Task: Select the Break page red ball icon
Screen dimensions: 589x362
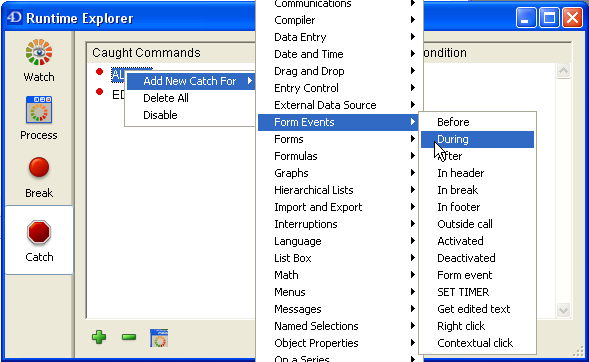Action: click(39, 167)
